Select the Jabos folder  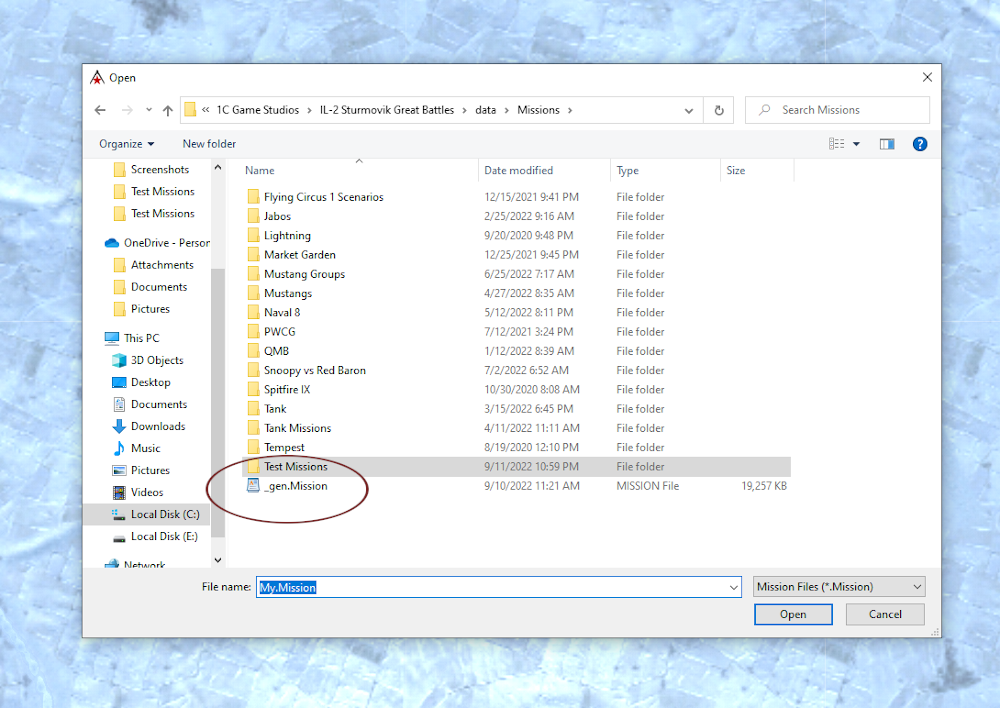[277, 216]
